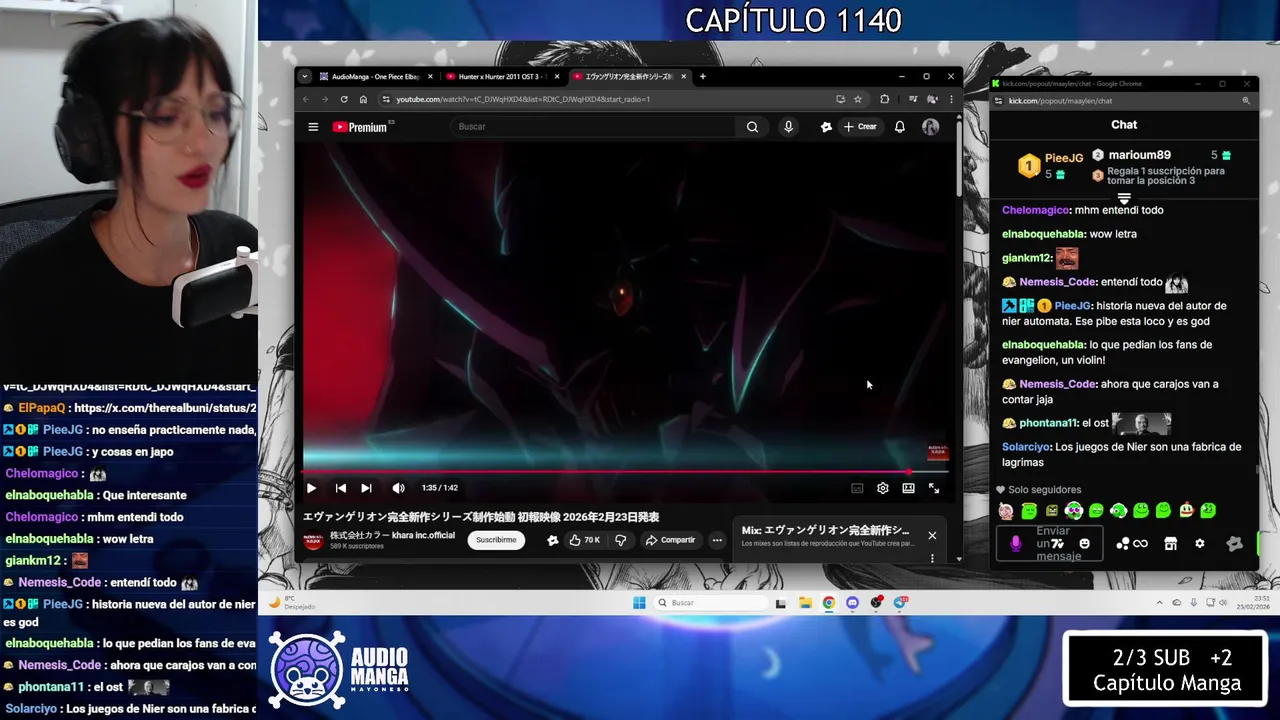This screenshot has height=720, width=1280.
Task: Click marioum89 in Kick leaderboard
Action: coord(1138,155)
